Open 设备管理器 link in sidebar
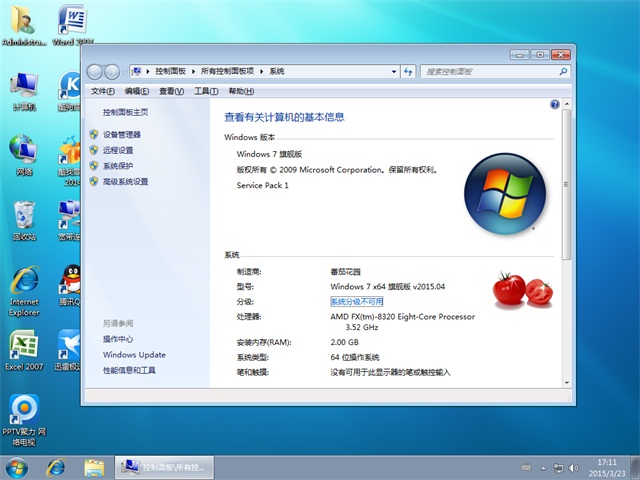The width and height of the screenshot is (640, 480). coord(122,134)
